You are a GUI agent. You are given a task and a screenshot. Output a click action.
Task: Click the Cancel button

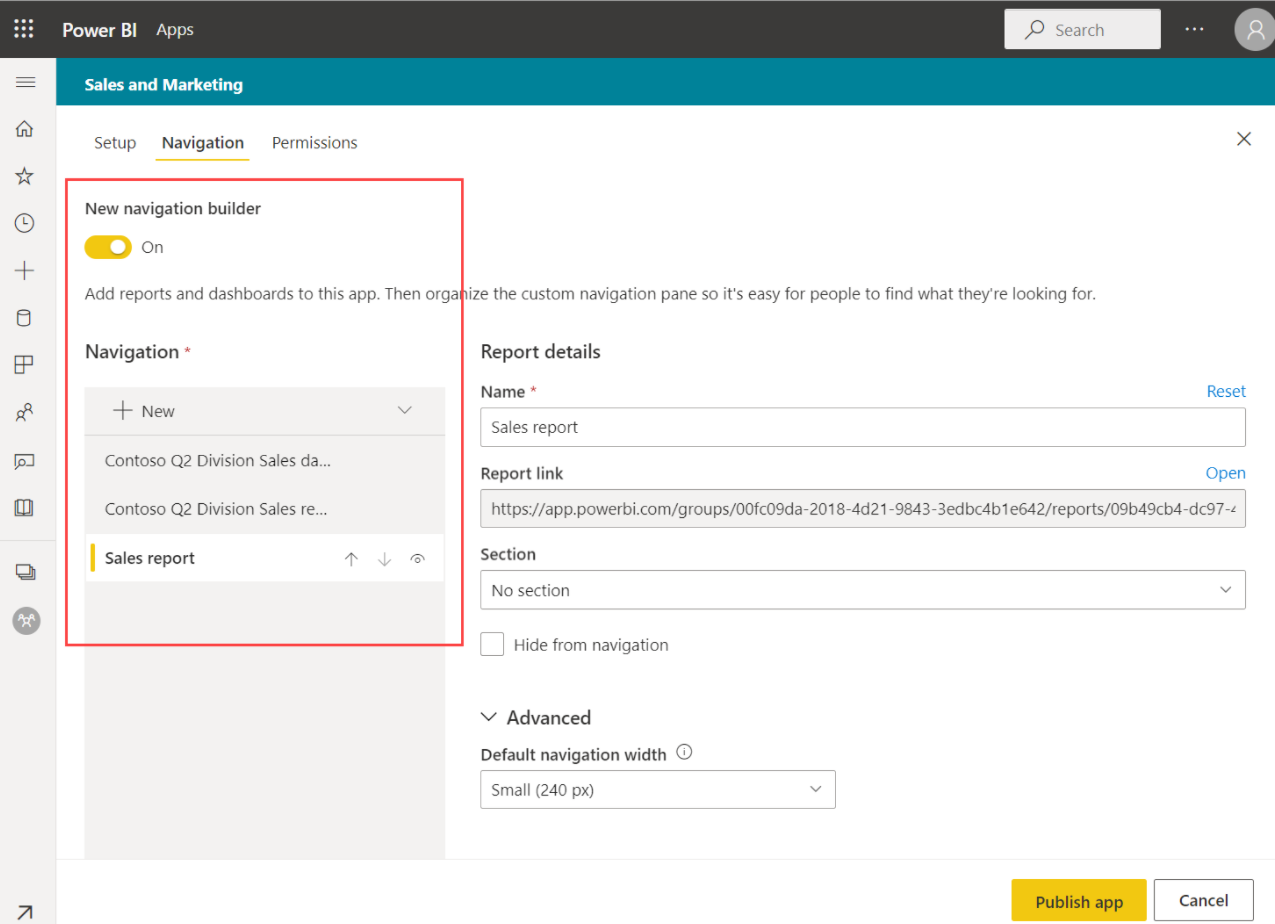(x=1204, y=901)
